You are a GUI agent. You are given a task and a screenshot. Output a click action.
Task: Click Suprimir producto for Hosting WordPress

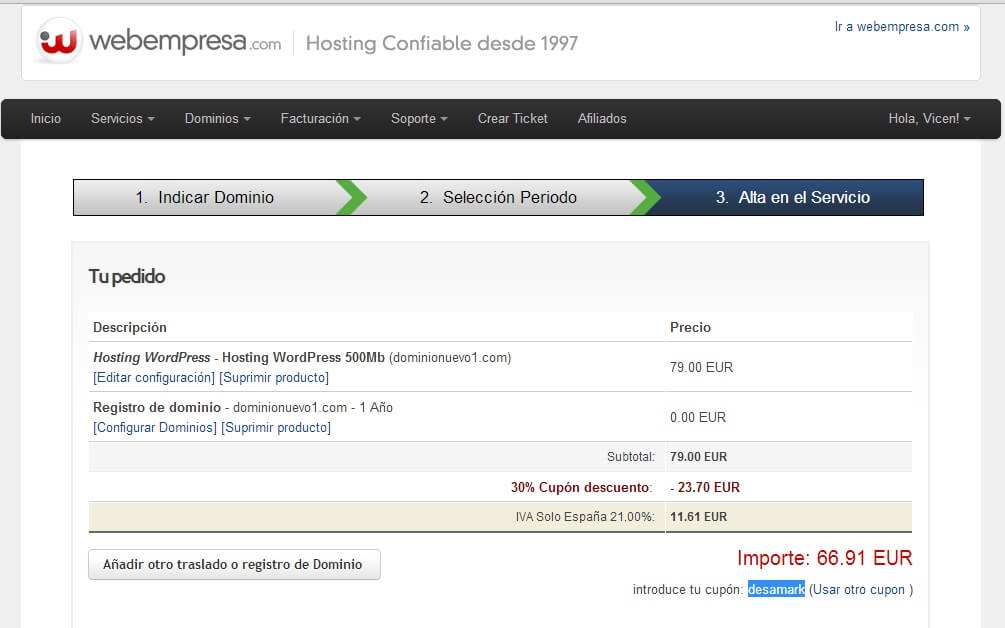click(274, 377)
